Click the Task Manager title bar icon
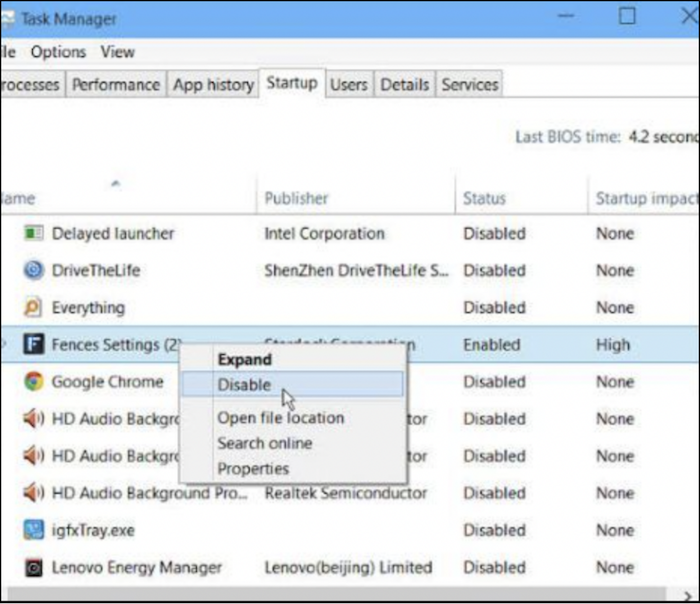The width and height of the screenshot is (700, 604). pos(6,19)
